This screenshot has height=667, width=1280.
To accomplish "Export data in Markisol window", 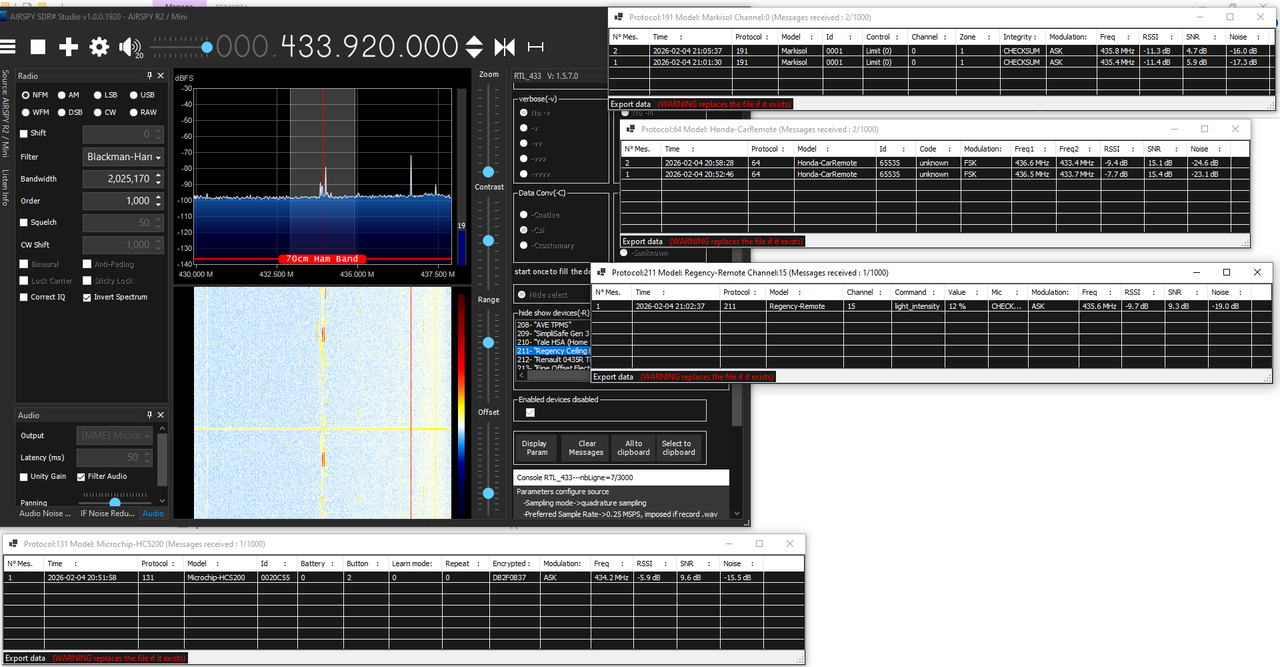I will point(630,104).
